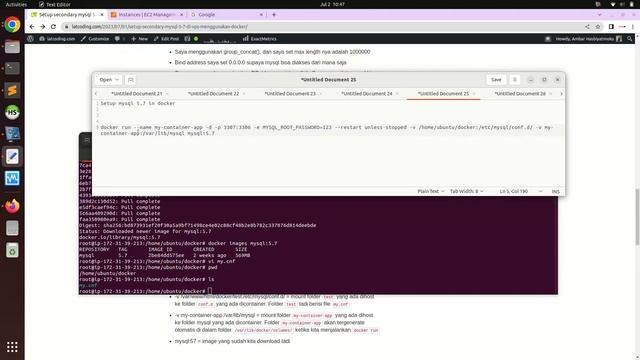Click the docker run command line in editor
The width and height of the screenshot is (640, 360).
[x=326, y=130]
